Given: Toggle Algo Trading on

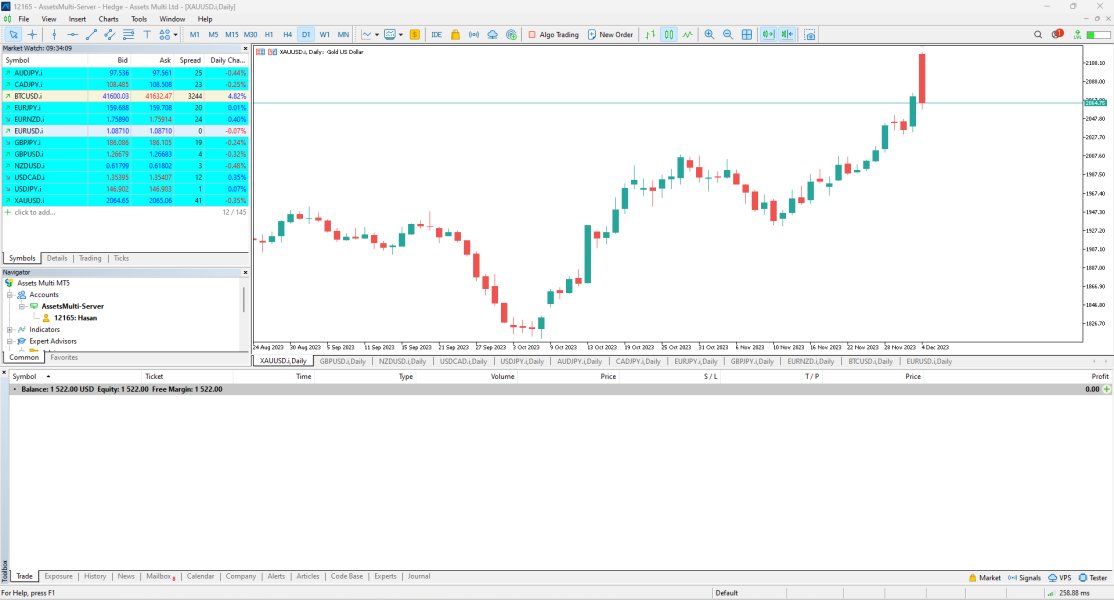Looking at the screenshot, I should point(553,34).
